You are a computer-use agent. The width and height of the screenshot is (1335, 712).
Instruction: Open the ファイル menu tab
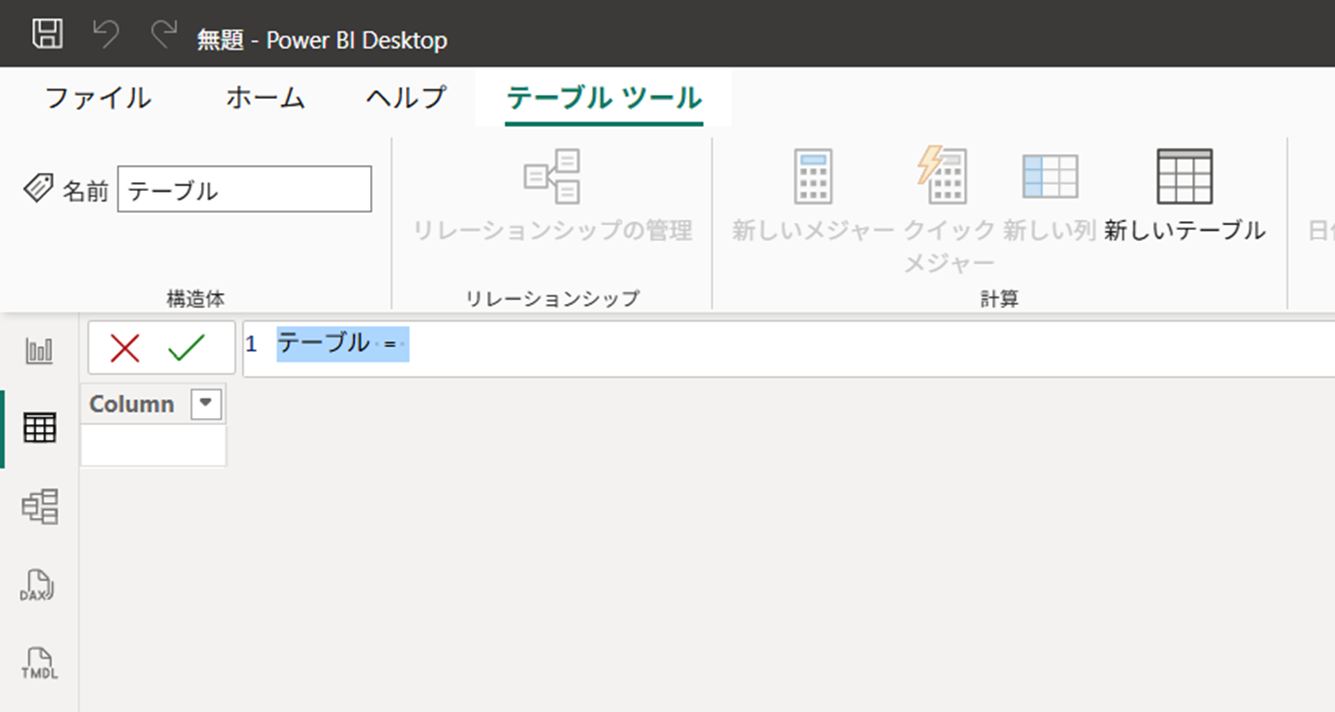pos(98,98)
